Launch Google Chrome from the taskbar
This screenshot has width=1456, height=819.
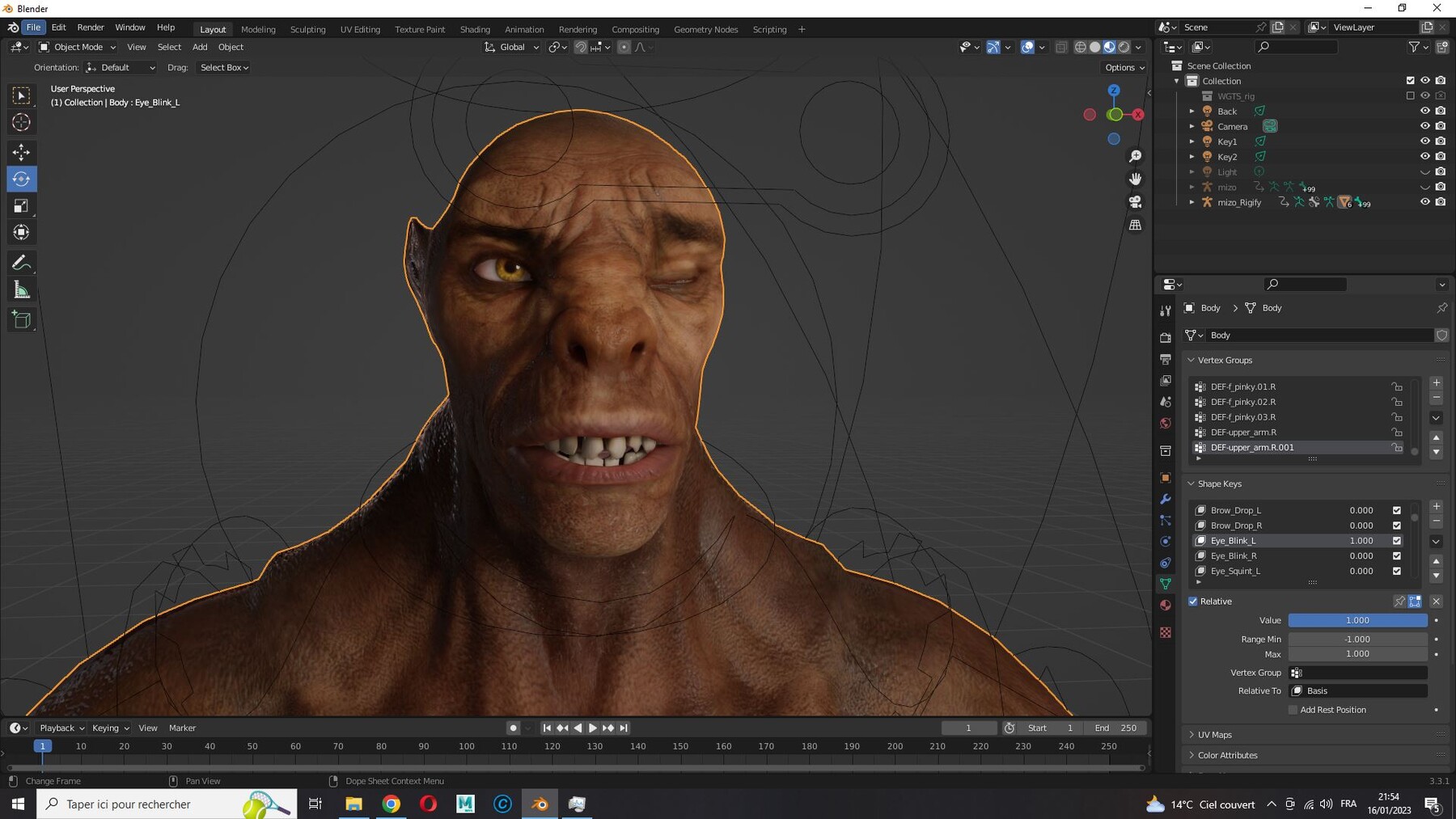pyautogui.click(x=391, y=804)
